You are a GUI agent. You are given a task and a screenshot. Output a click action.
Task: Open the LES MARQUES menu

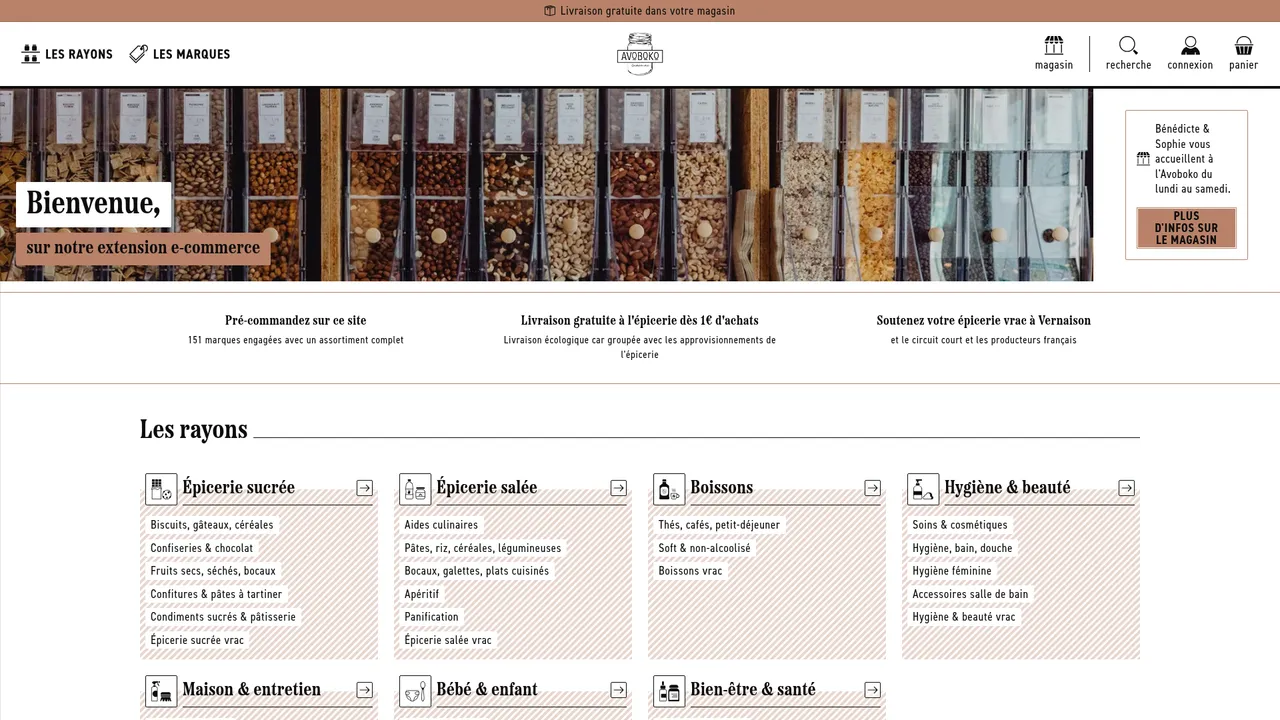click(x=180, y=54)
